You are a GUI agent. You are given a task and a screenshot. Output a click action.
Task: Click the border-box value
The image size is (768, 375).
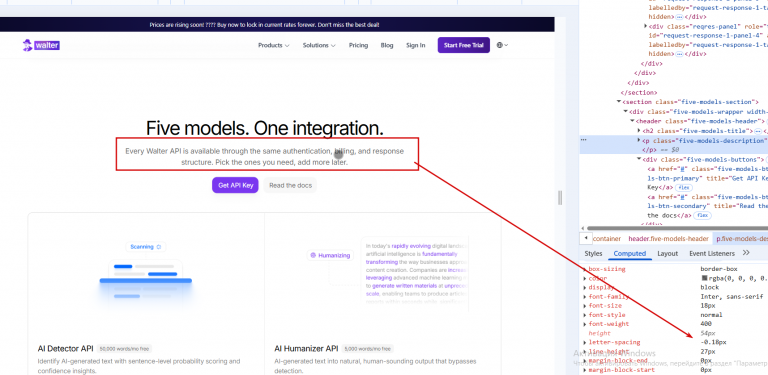point(719,269)
